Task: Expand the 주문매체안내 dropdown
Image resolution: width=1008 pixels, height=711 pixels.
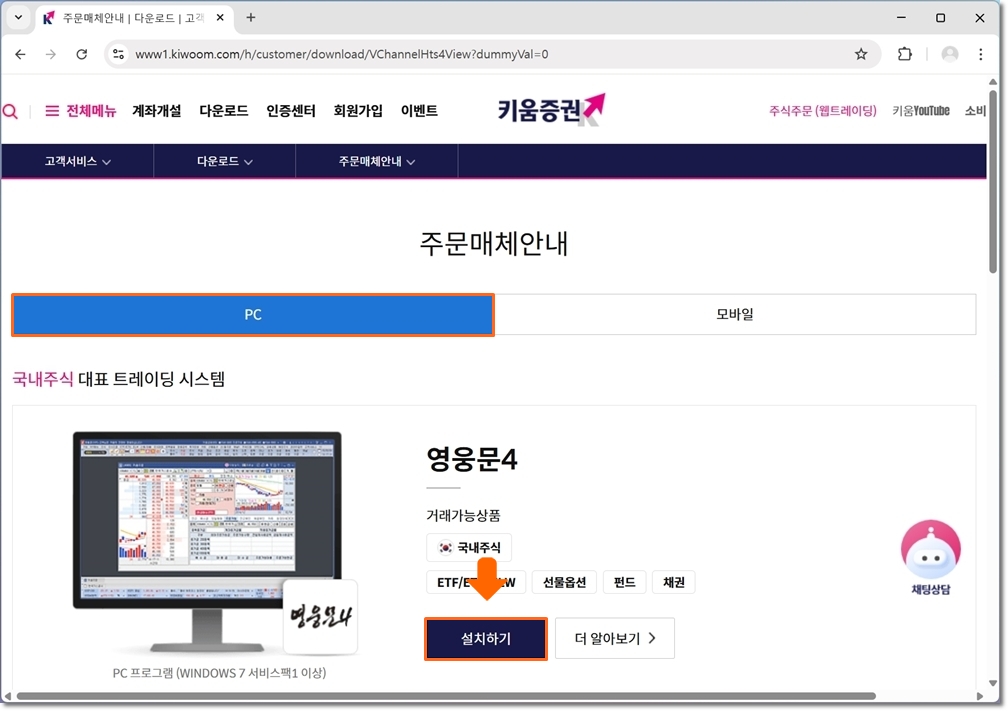Action: point(377,161)
